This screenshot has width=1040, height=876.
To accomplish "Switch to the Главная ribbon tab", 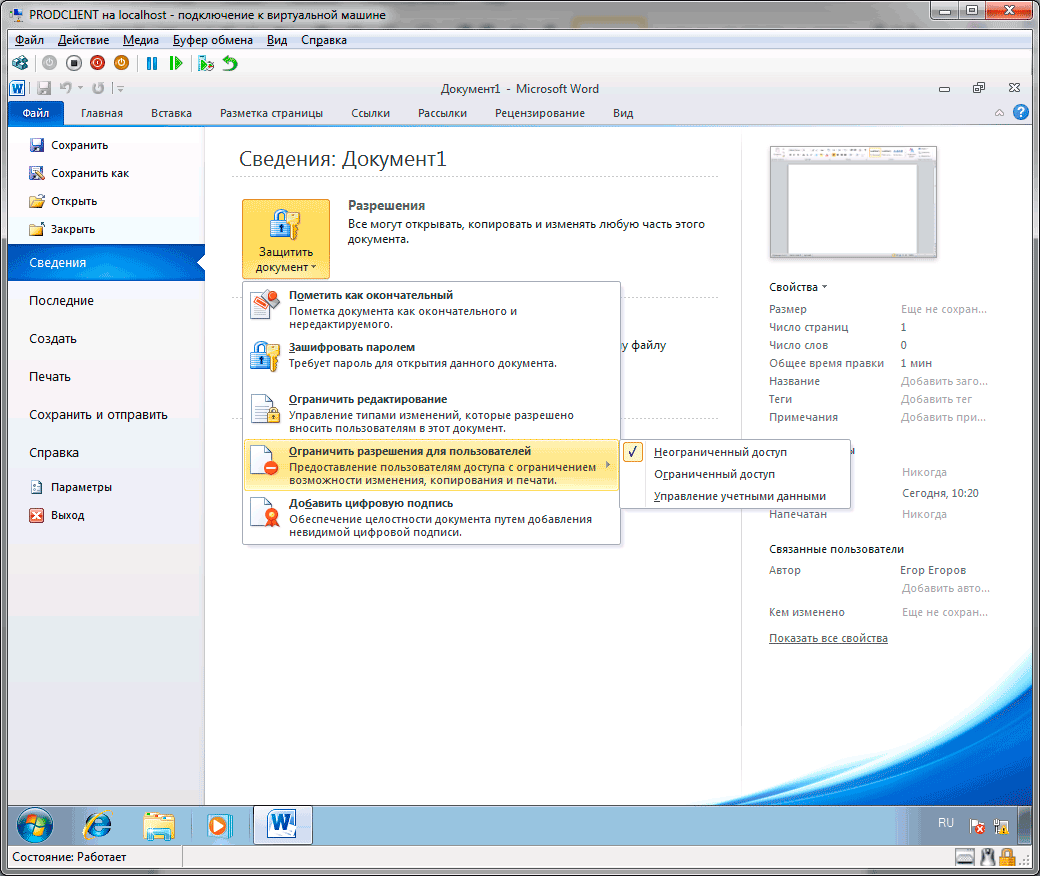I will 101,113.
